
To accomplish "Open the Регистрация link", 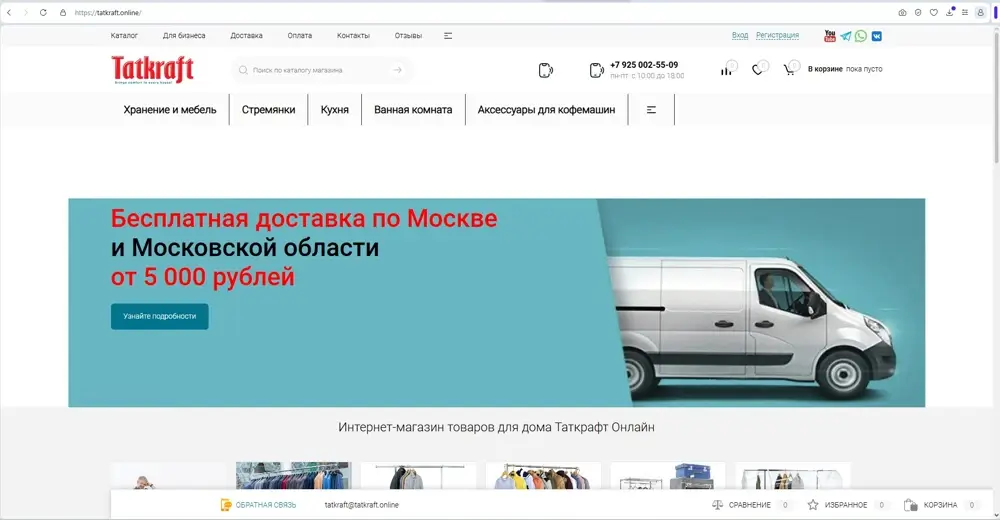I will pos(777,36).
